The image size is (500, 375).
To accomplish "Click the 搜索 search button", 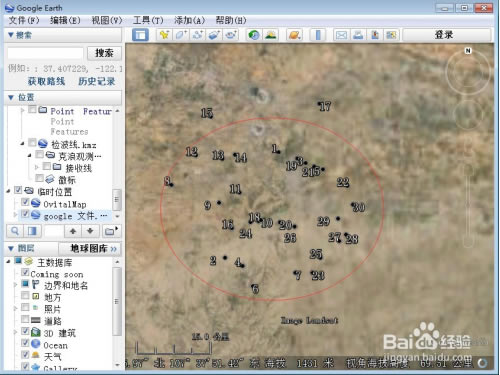I will click(x=104, y=53).
